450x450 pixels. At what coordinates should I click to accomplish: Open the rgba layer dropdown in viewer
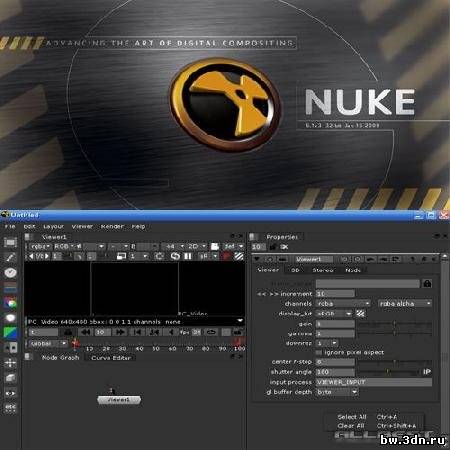pos(40,247)
